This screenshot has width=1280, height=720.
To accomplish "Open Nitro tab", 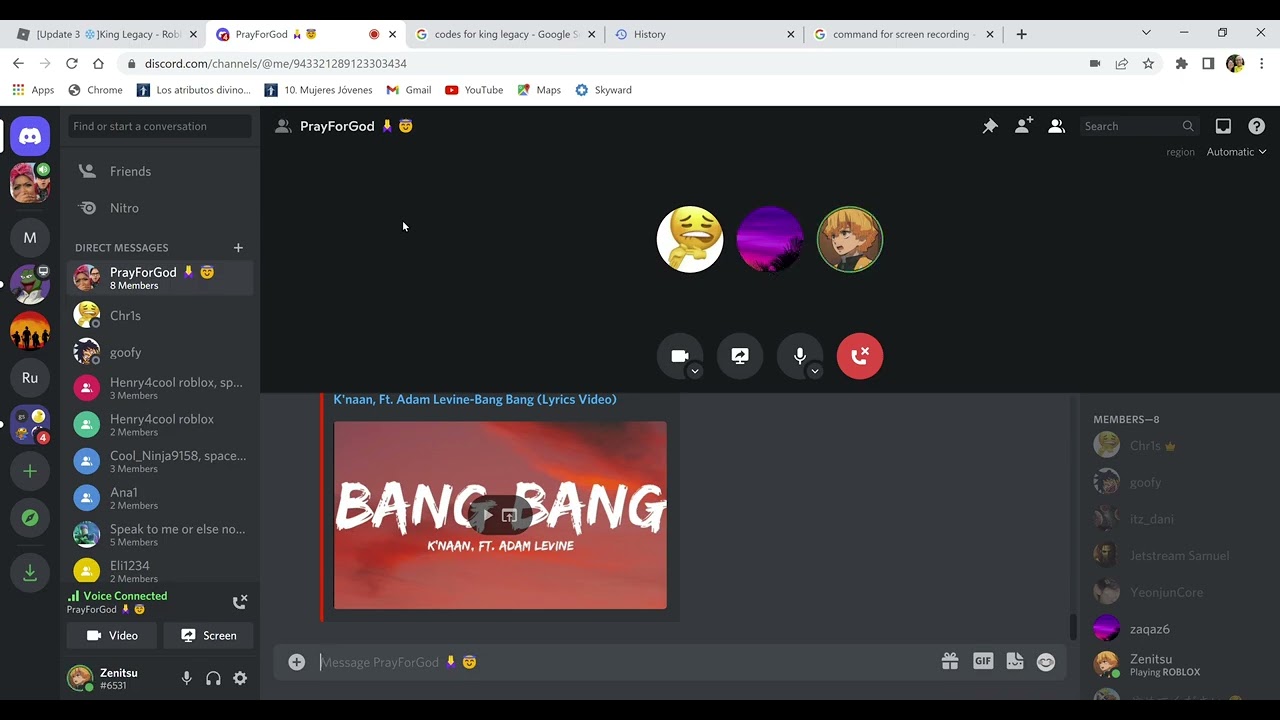I will (x=160, y=208).
